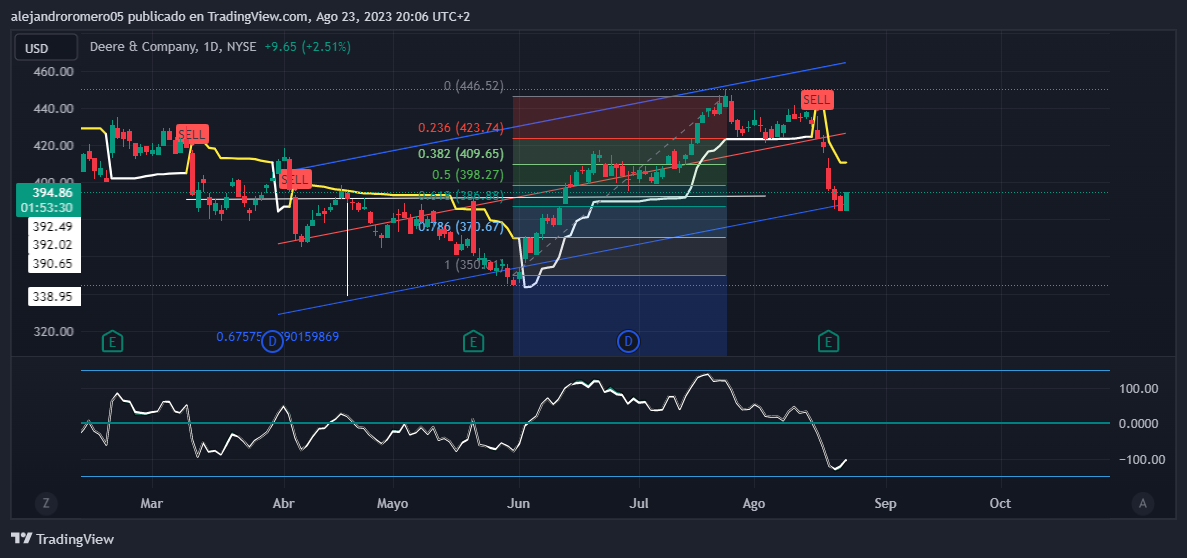This screenshot has height=558, width=1187.
Task: Click the SELL signal label in March
Action: click(x=192, y=135)
